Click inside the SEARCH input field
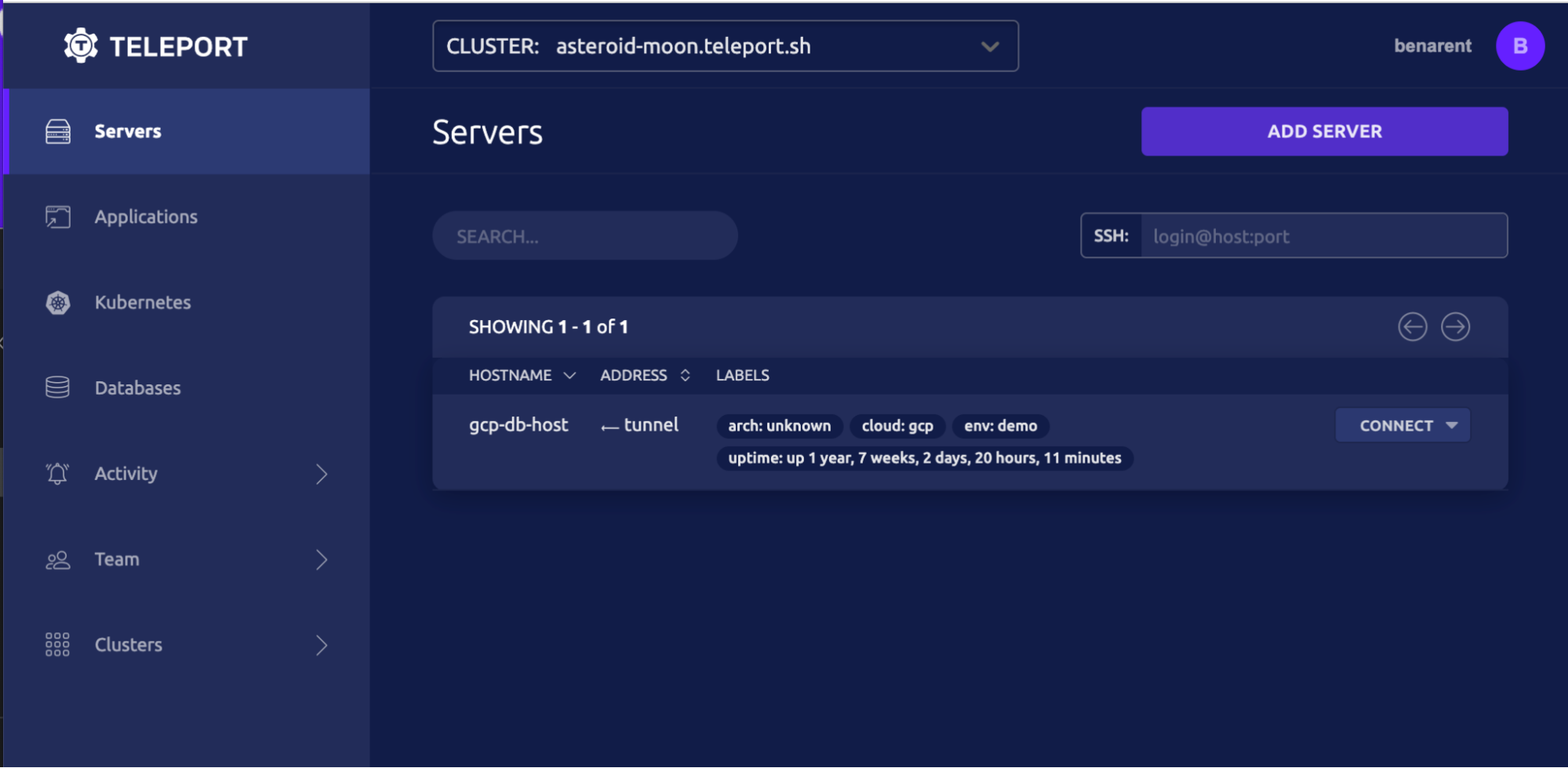Screen dimensions: 1568x768 (x=584, y=235)
